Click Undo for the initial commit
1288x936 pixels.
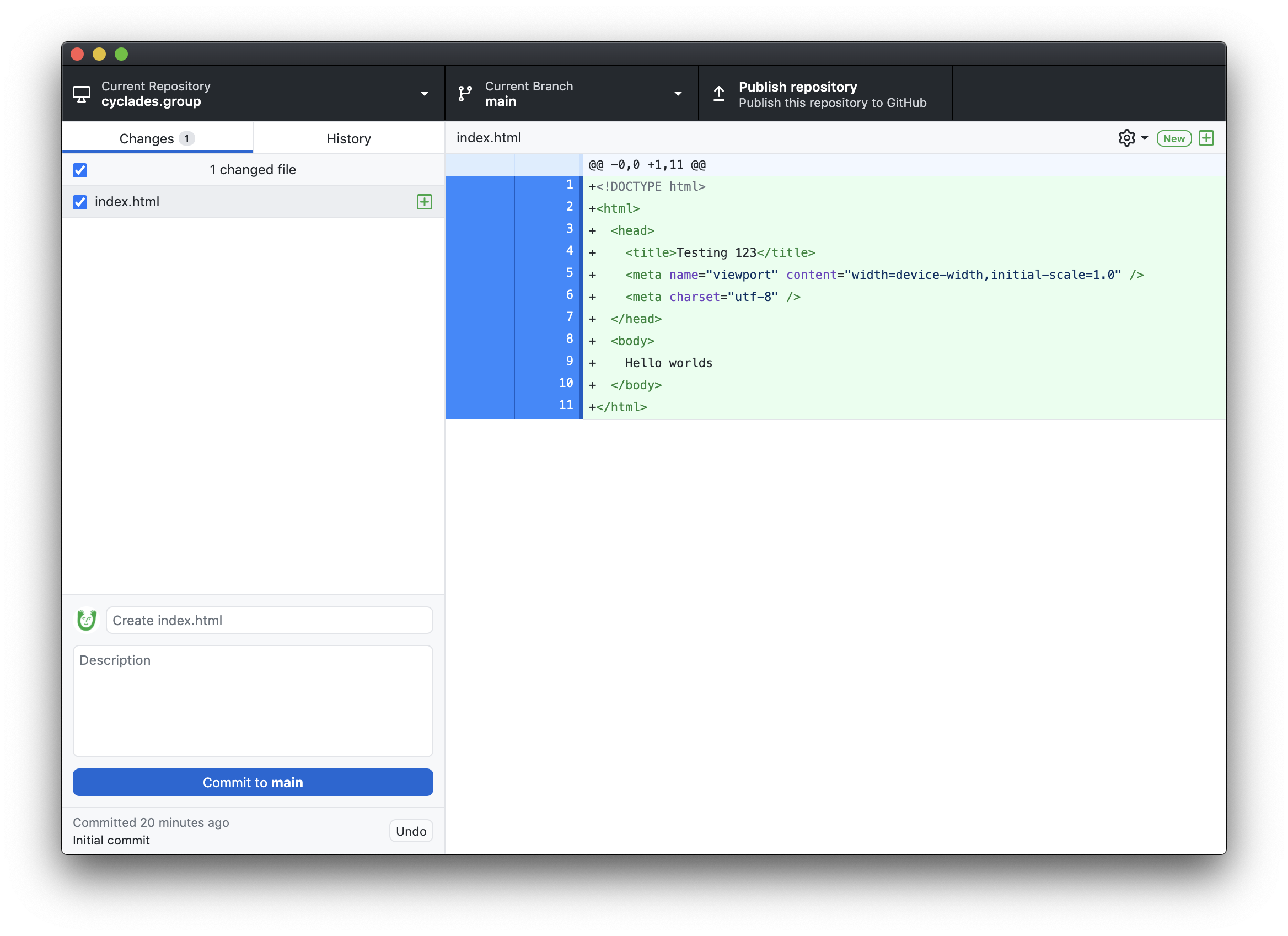(411, 831)
